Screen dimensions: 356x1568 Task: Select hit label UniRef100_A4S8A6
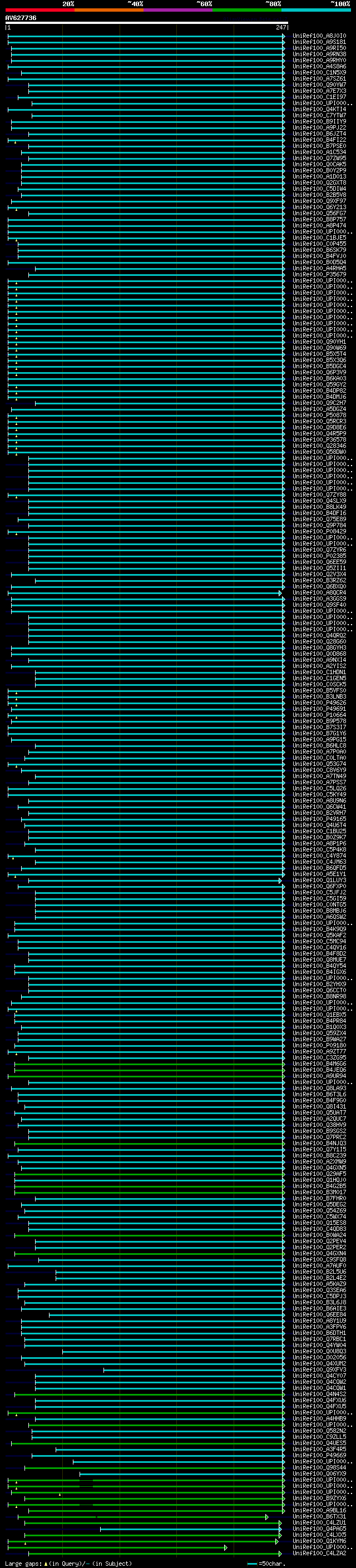[x=319, y=66]
